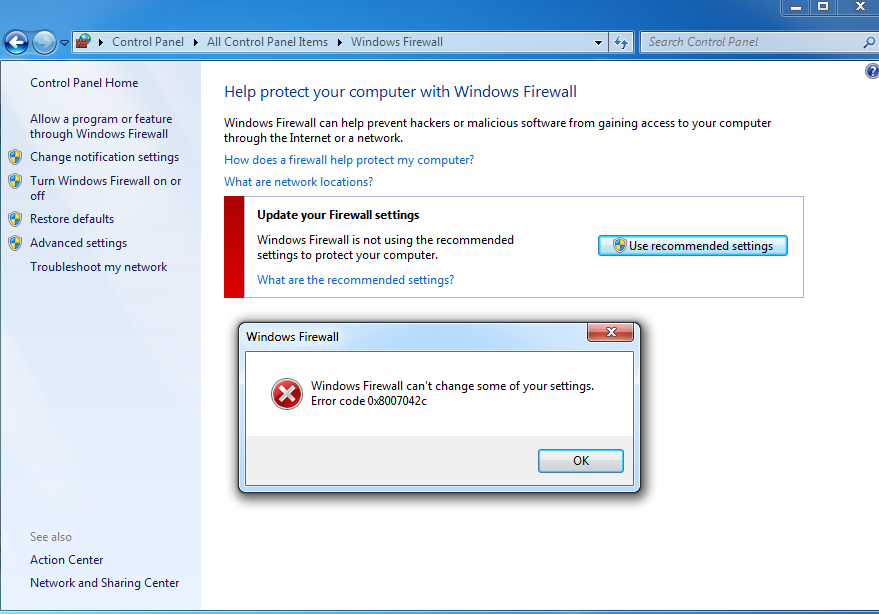Click the firewall icon in address bar
The height and width of the screenshot is (614, 879).
point(84,41)
